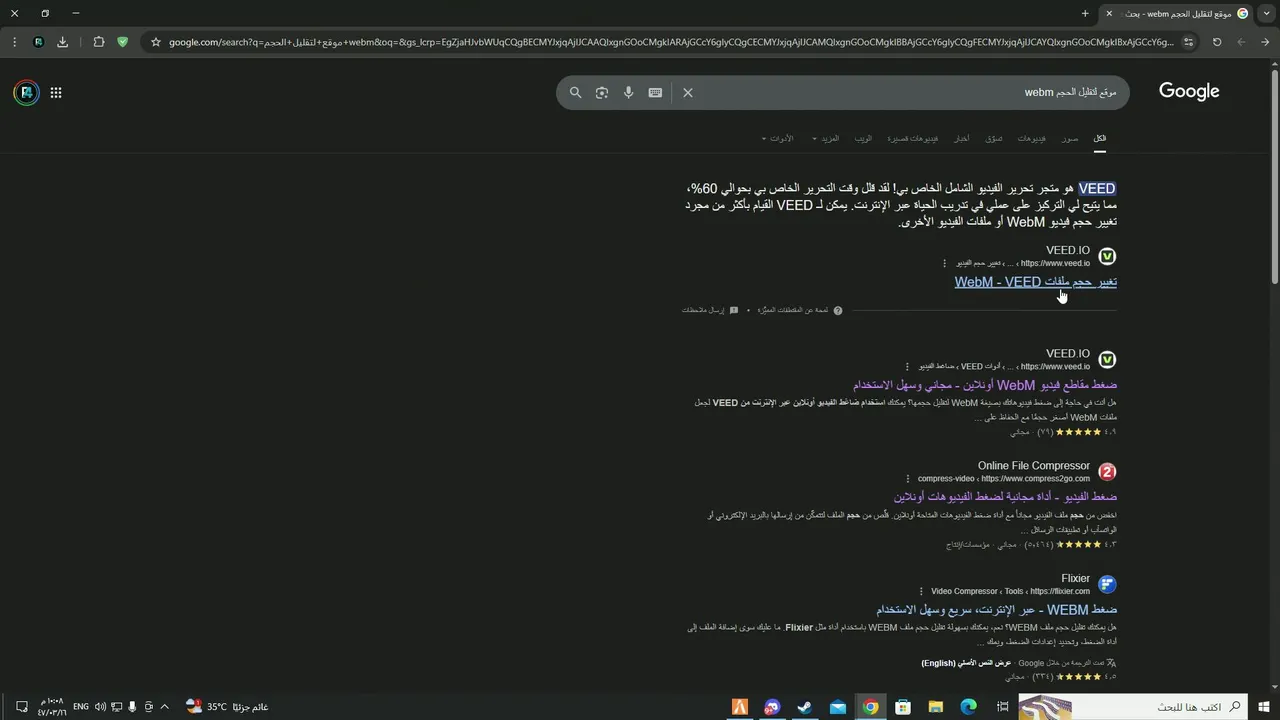1280x720 pixels.
Task: Click the Flixier site favicon
Action: coord(1107,584)
